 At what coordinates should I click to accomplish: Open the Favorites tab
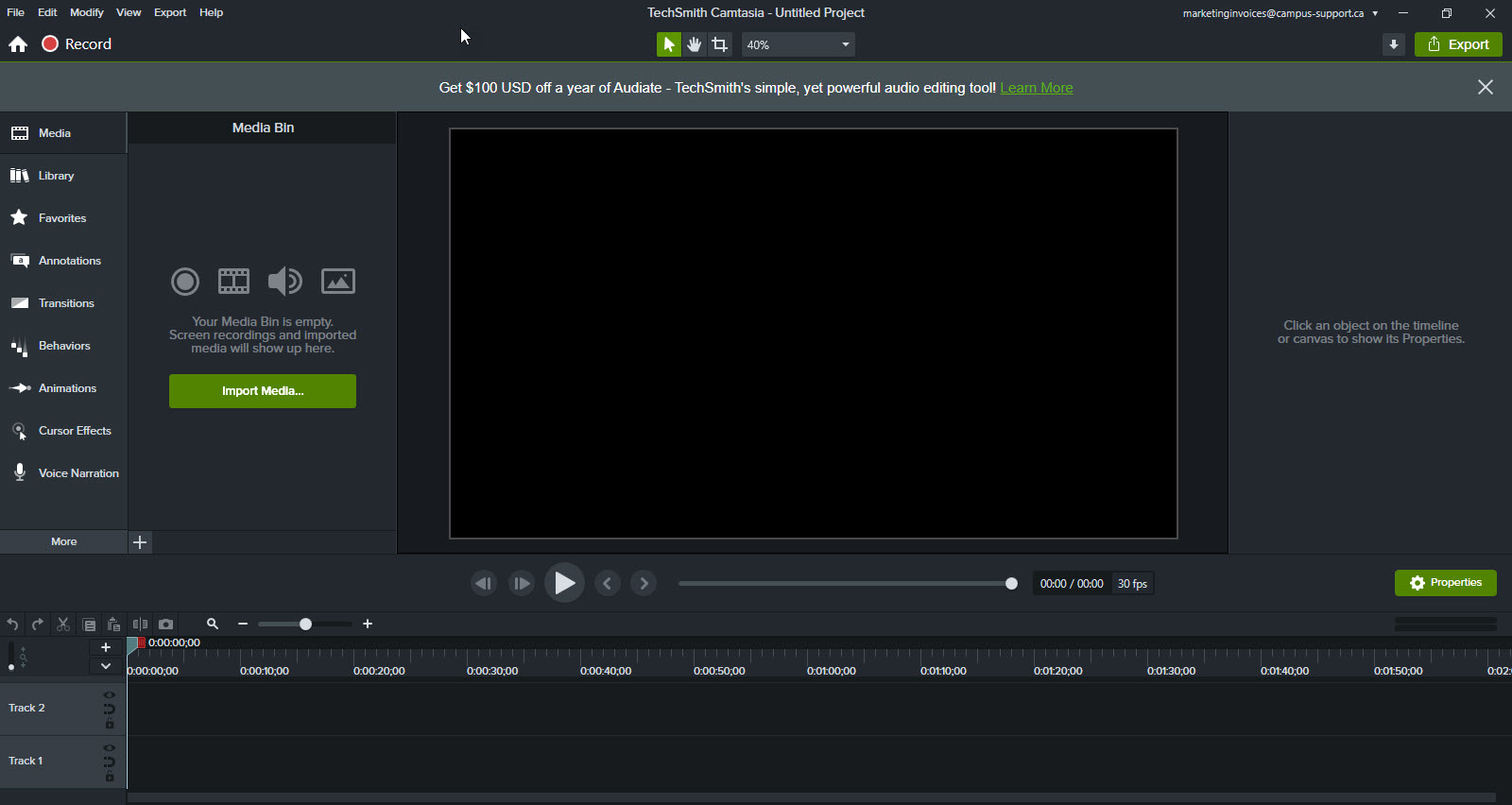pyautogui.click(x=63, y=218)
